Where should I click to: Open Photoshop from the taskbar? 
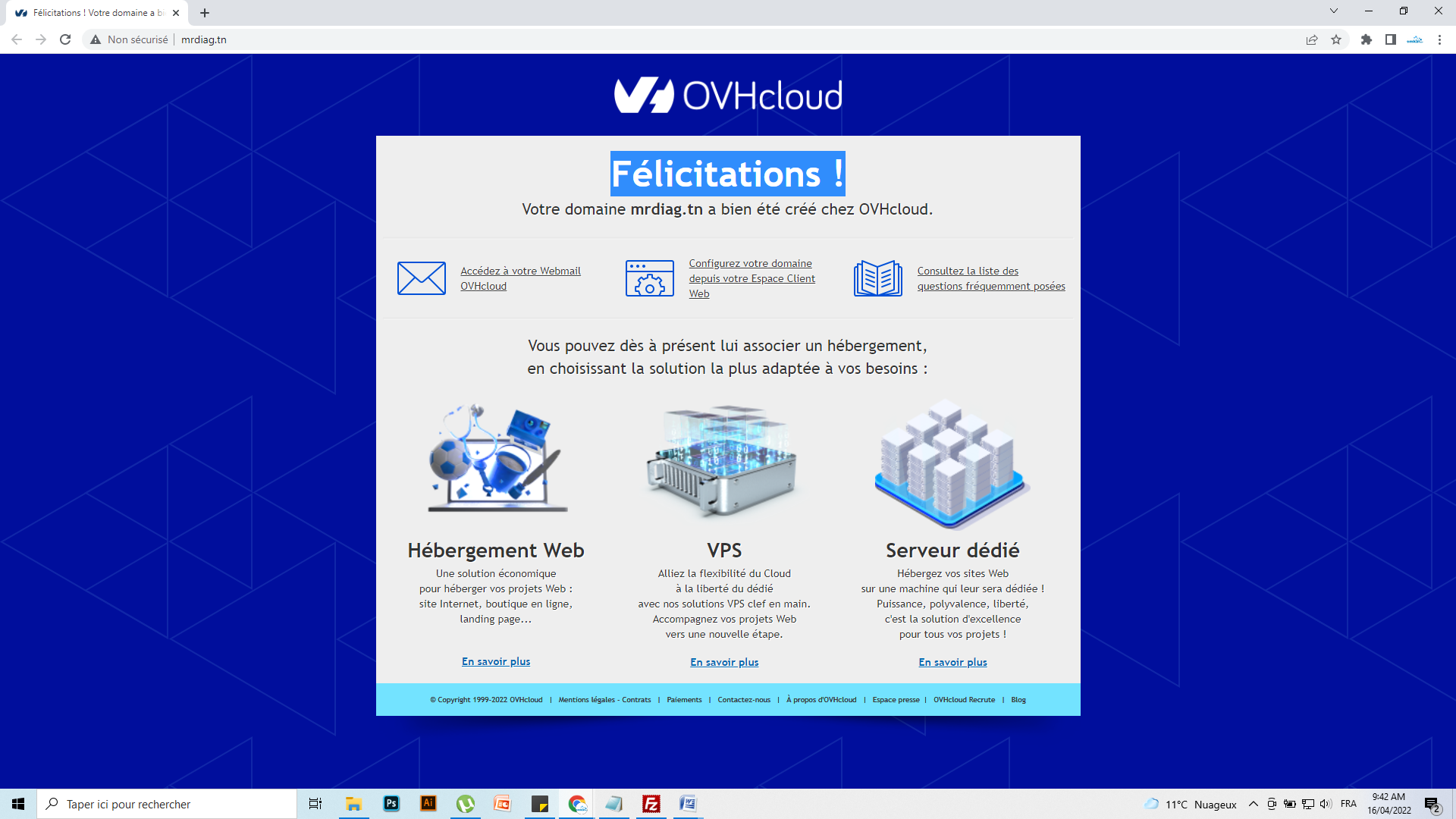pos(391,804)
